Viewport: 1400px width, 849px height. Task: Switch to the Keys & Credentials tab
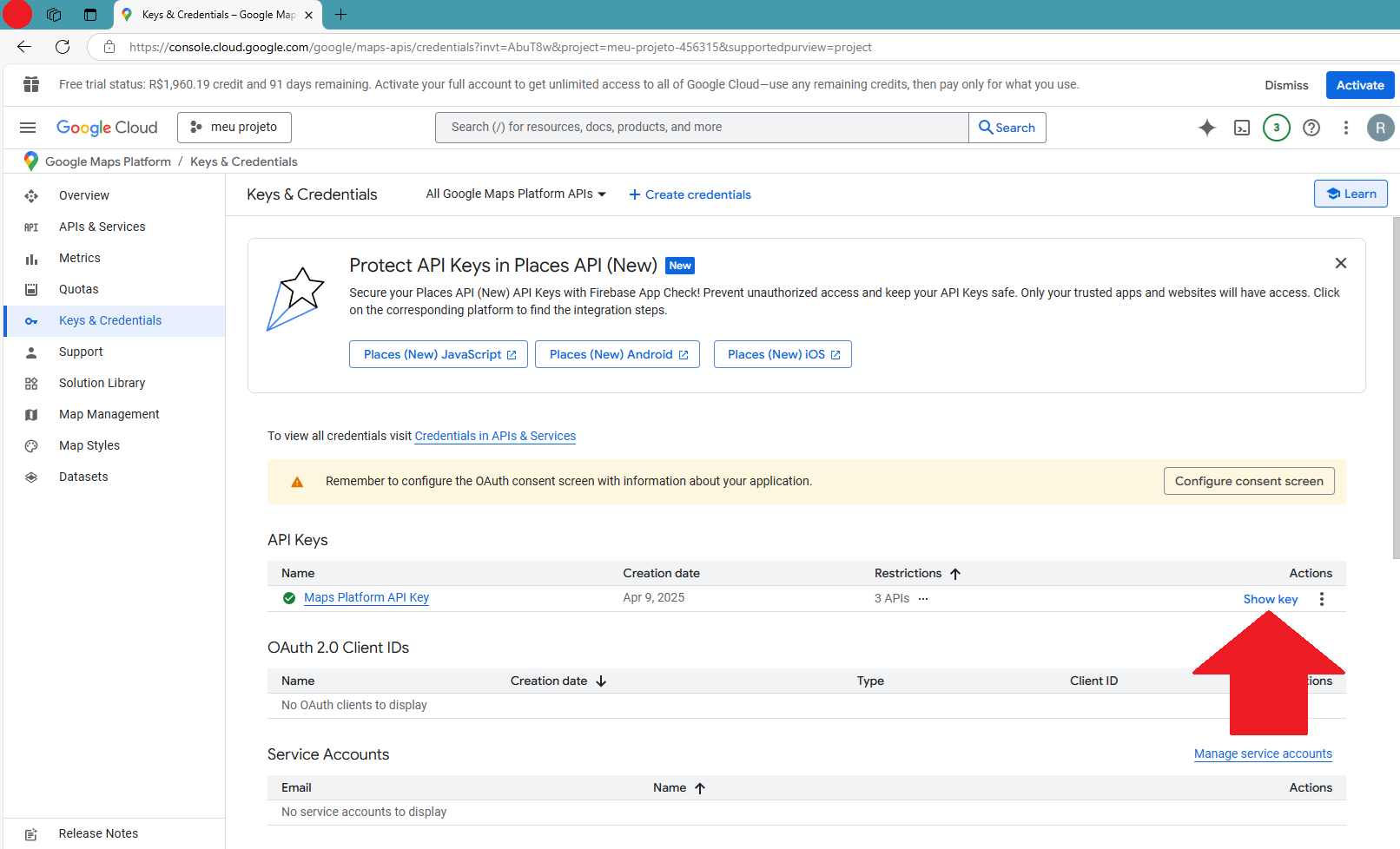(x=213, y=15)
